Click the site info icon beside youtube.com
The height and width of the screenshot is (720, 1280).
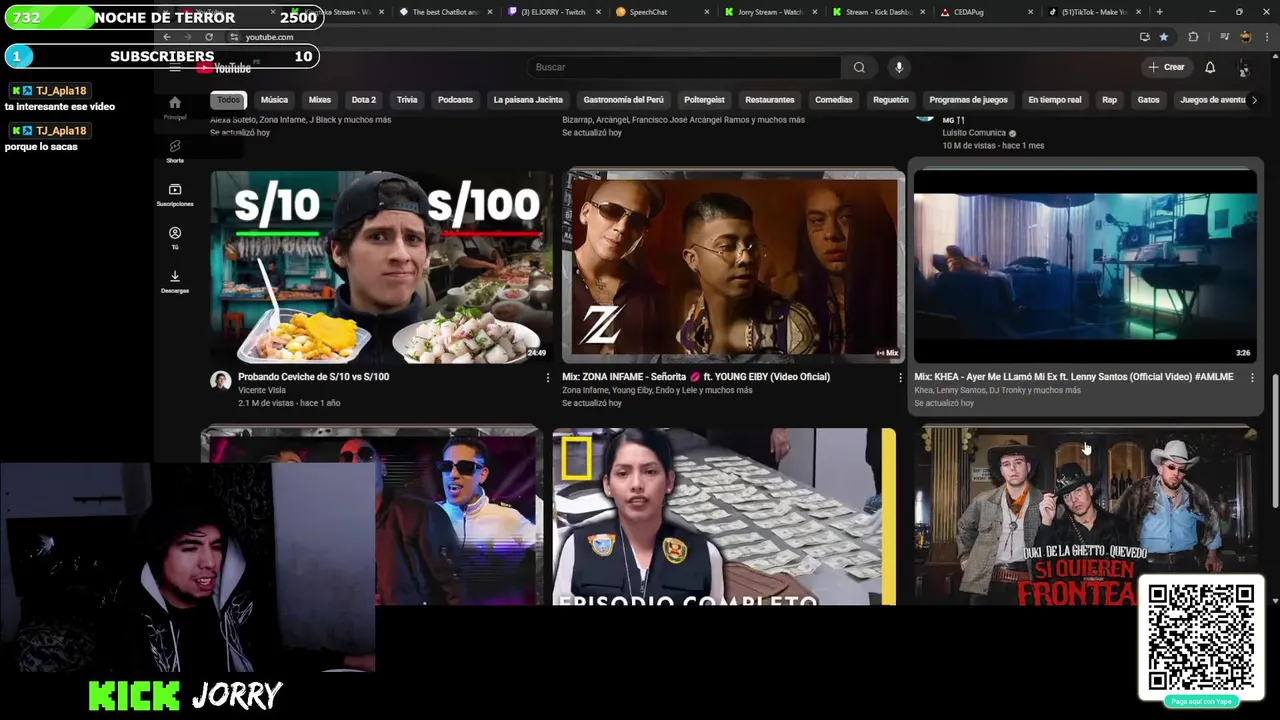233,37
